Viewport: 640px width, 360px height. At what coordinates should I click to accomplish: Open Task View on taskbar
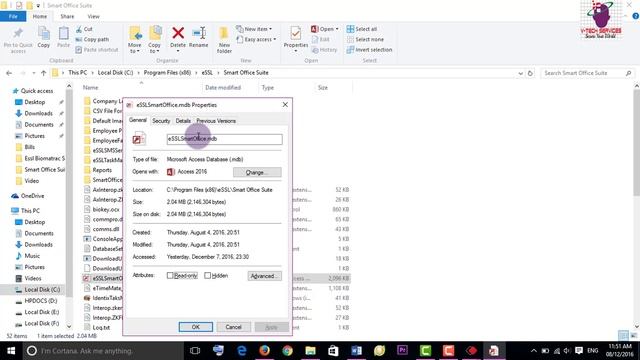195,351
